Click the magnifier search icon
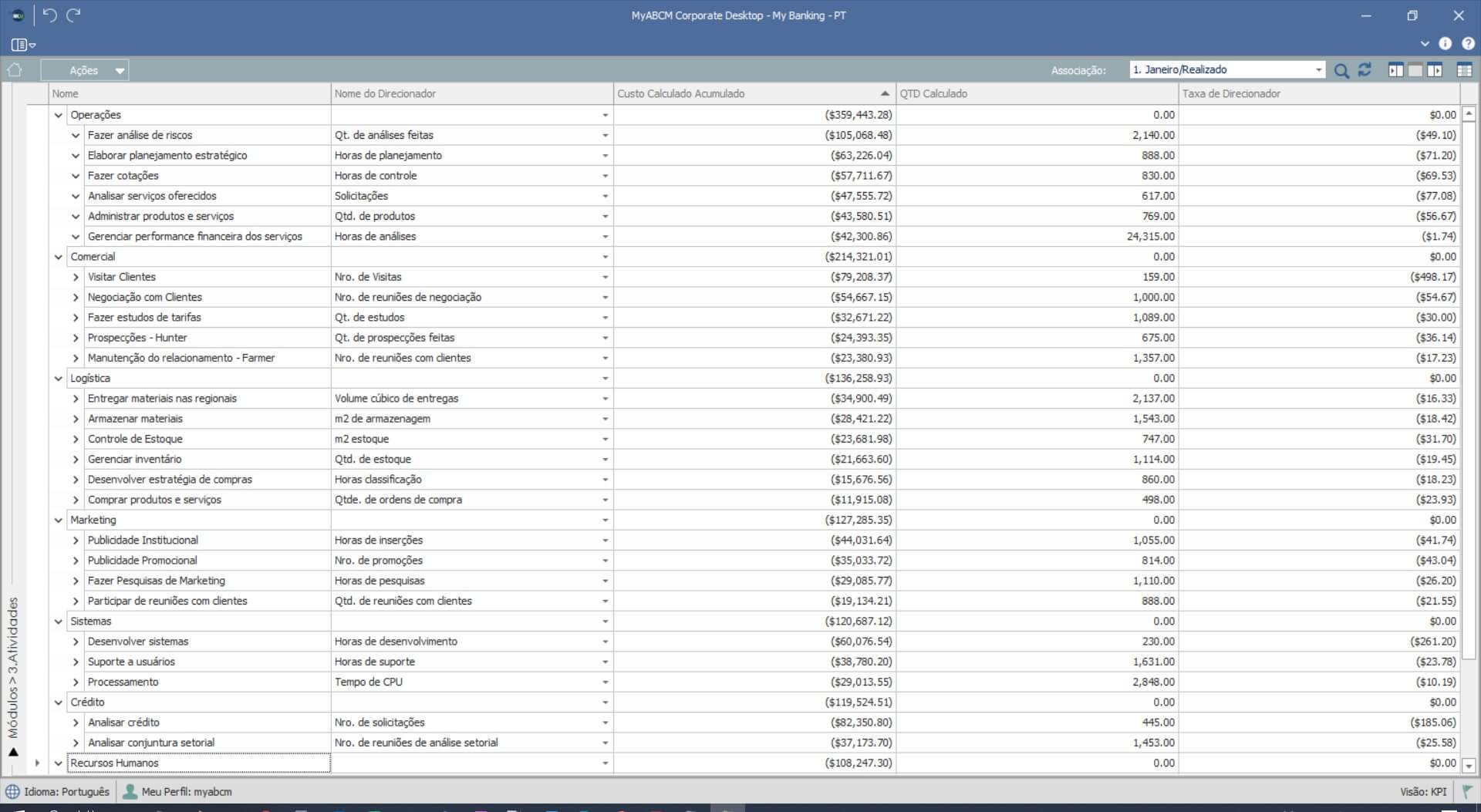The width and height of the screenshot is (1481, 812). click(x=1341, y=70)
